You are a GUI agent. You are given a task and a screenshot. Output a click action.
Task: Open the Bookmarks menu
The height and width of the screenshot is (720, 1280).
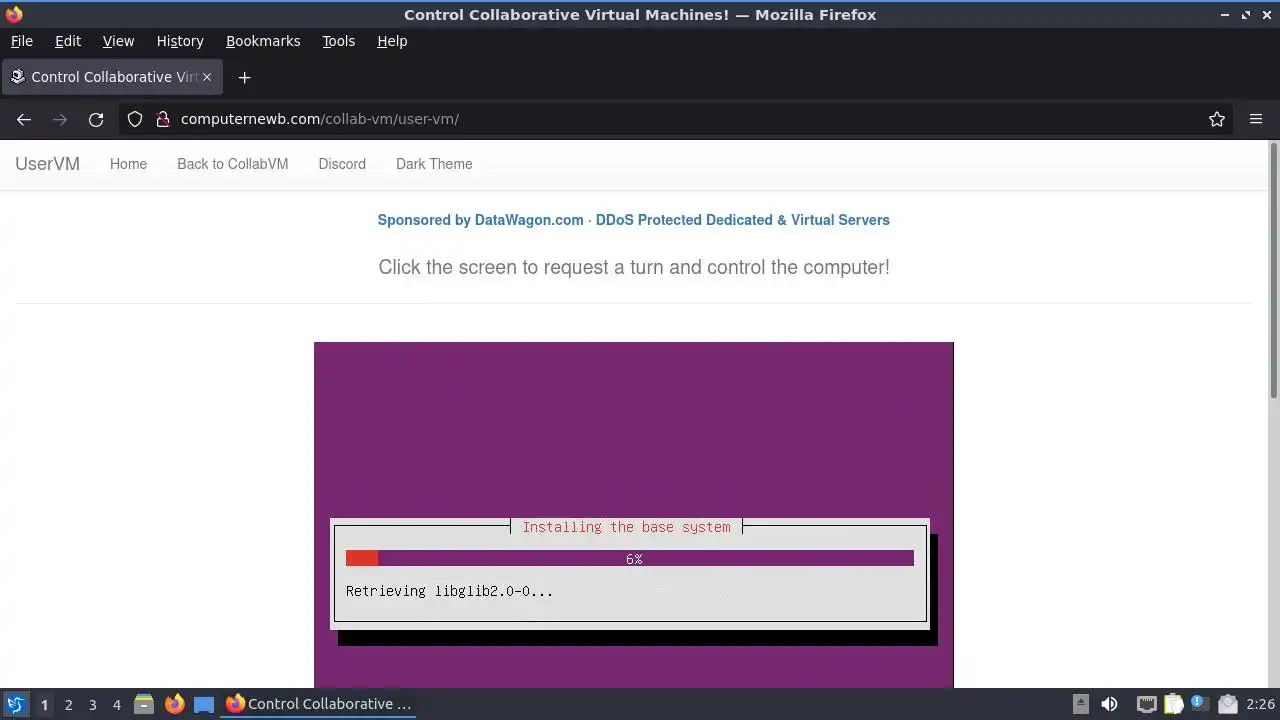[x=263, y=41]
